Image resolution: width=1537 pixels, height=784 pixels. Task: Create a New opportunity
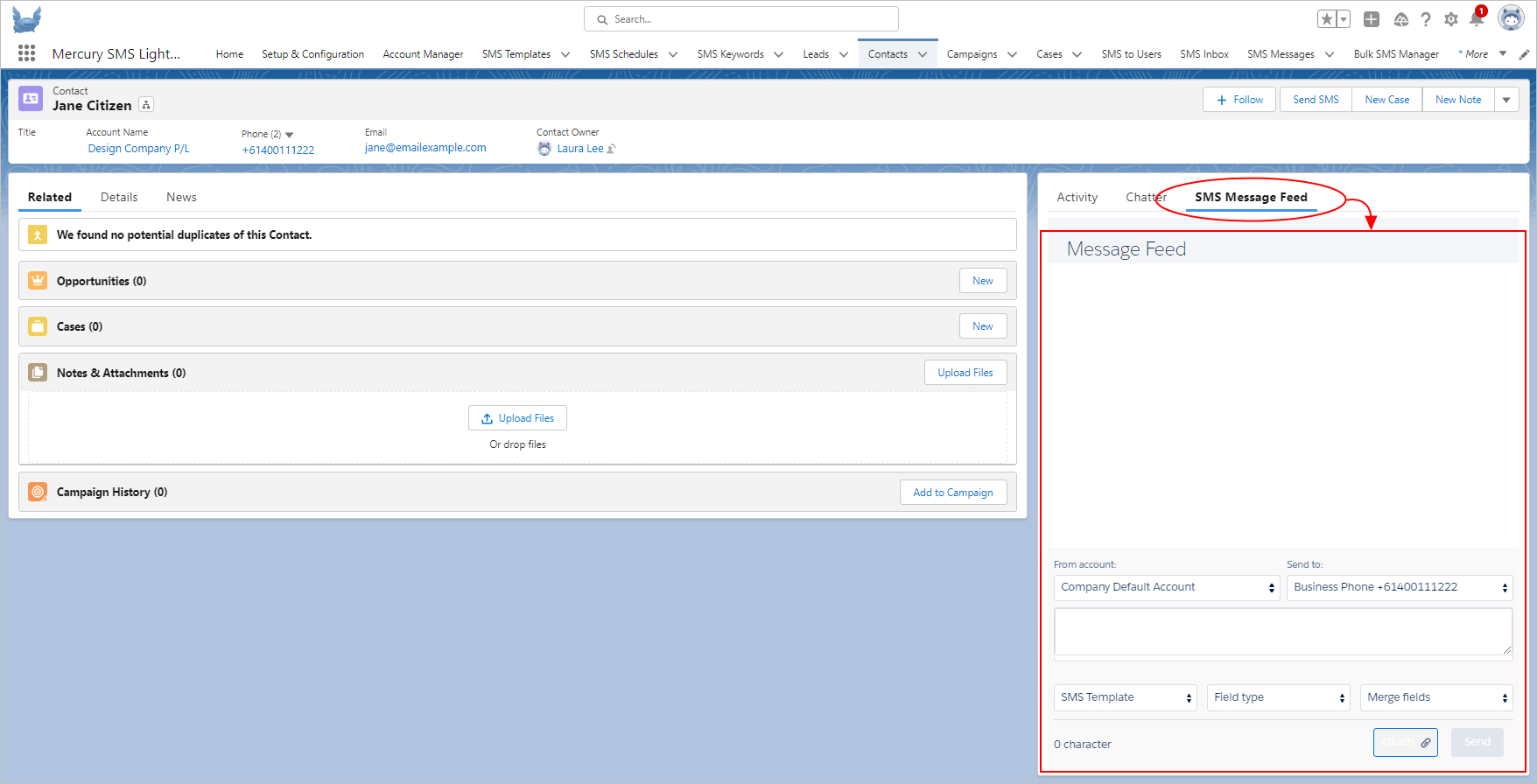pyautogui.click(x=983, y=281)
